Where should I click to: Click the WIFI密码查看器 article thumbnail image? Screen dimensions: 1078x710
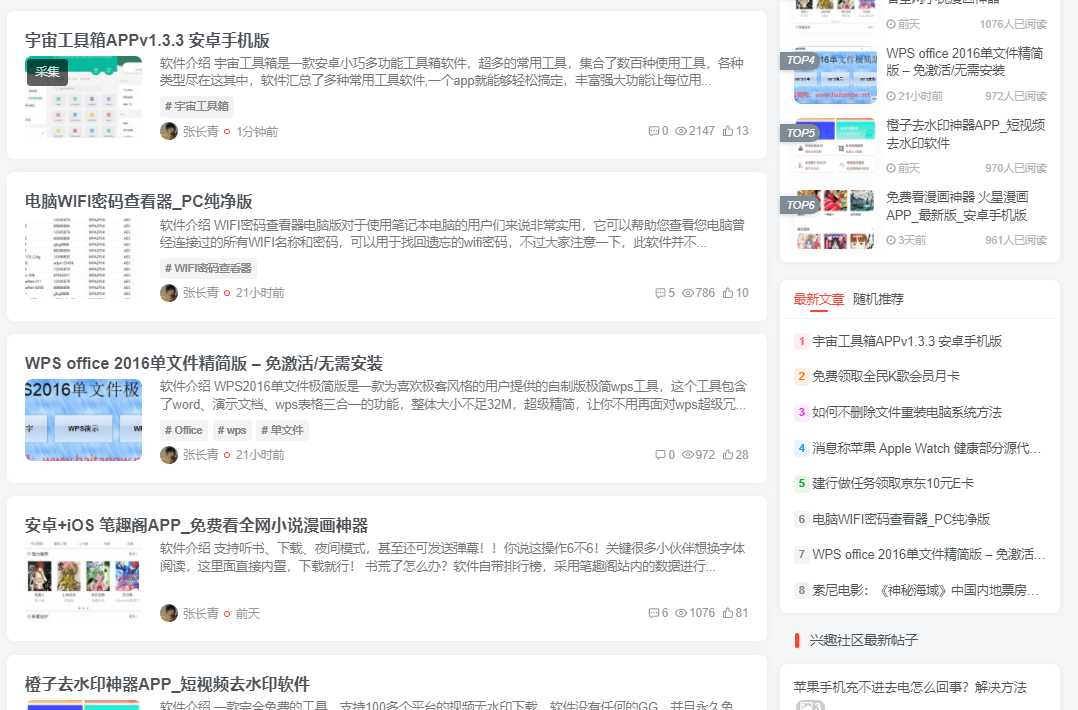tap(83, 258)
